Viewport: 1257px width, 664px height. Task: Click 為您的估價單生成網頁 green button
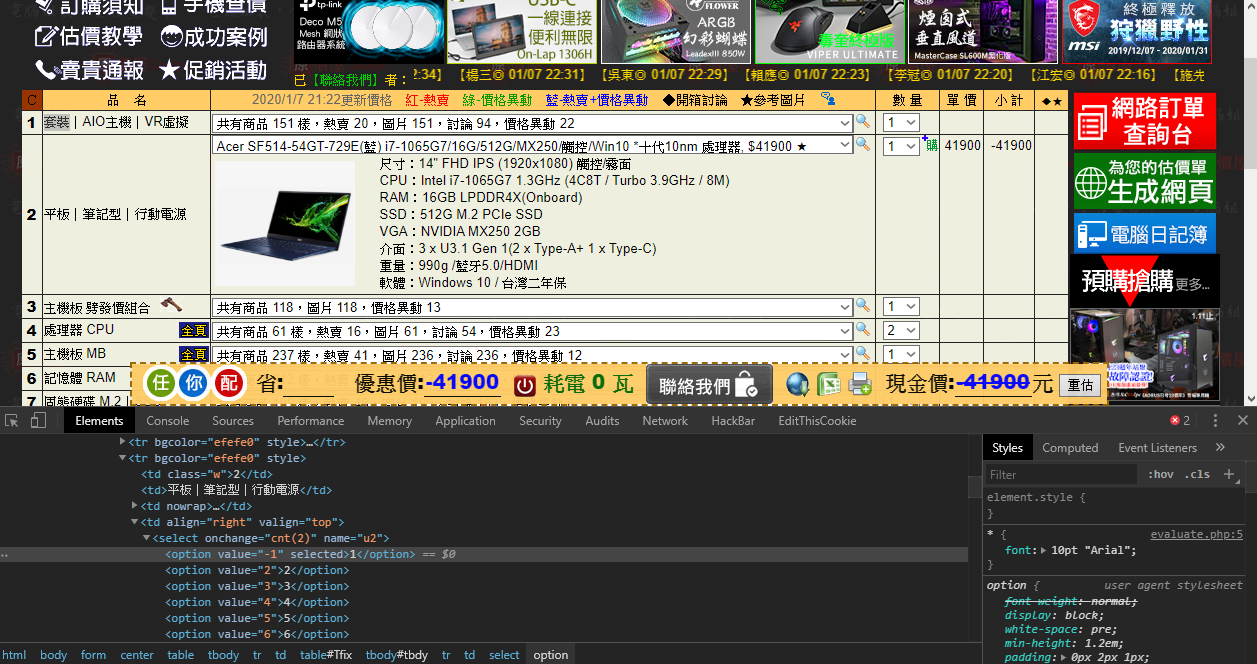point(1144,180)
